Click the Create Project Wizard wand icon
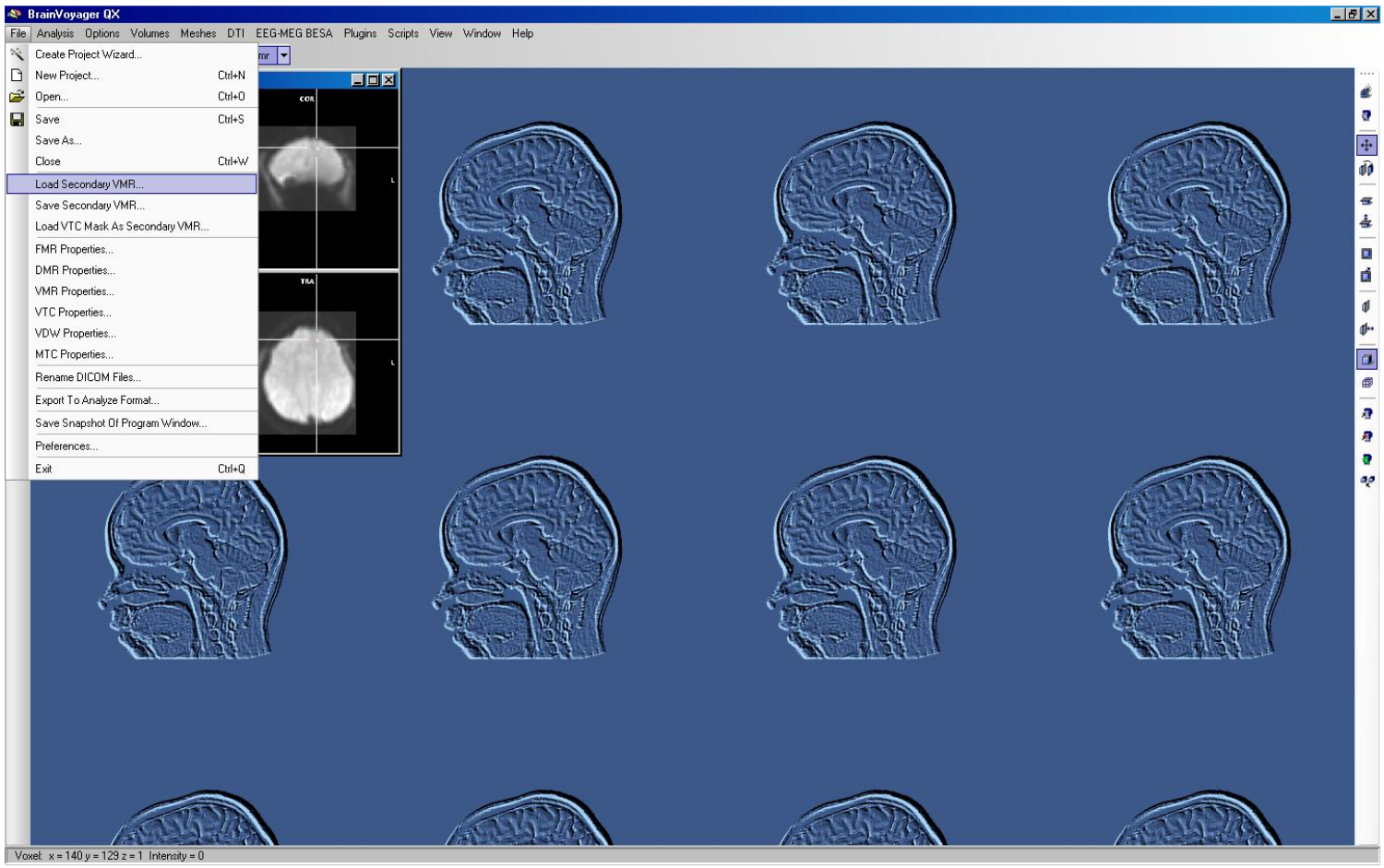1384x868 pixels. [x=17, y=54]
